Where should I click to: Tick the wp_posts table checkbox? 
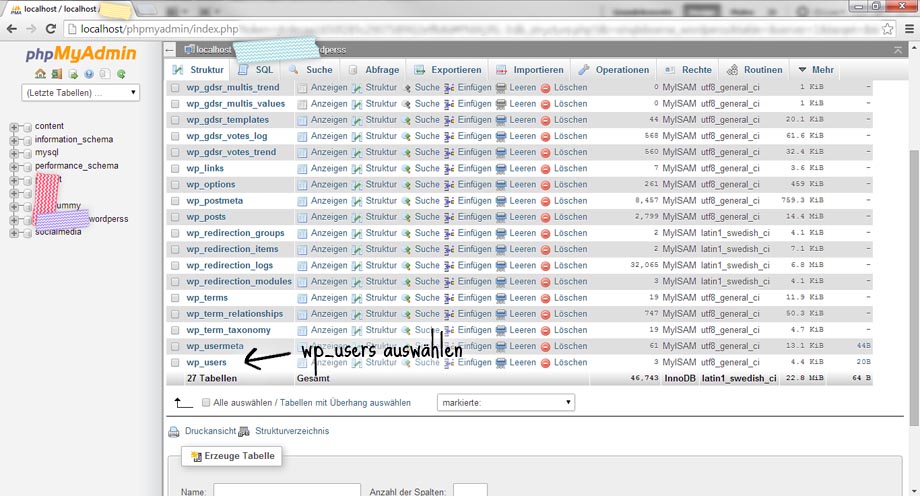coord(175,217)
